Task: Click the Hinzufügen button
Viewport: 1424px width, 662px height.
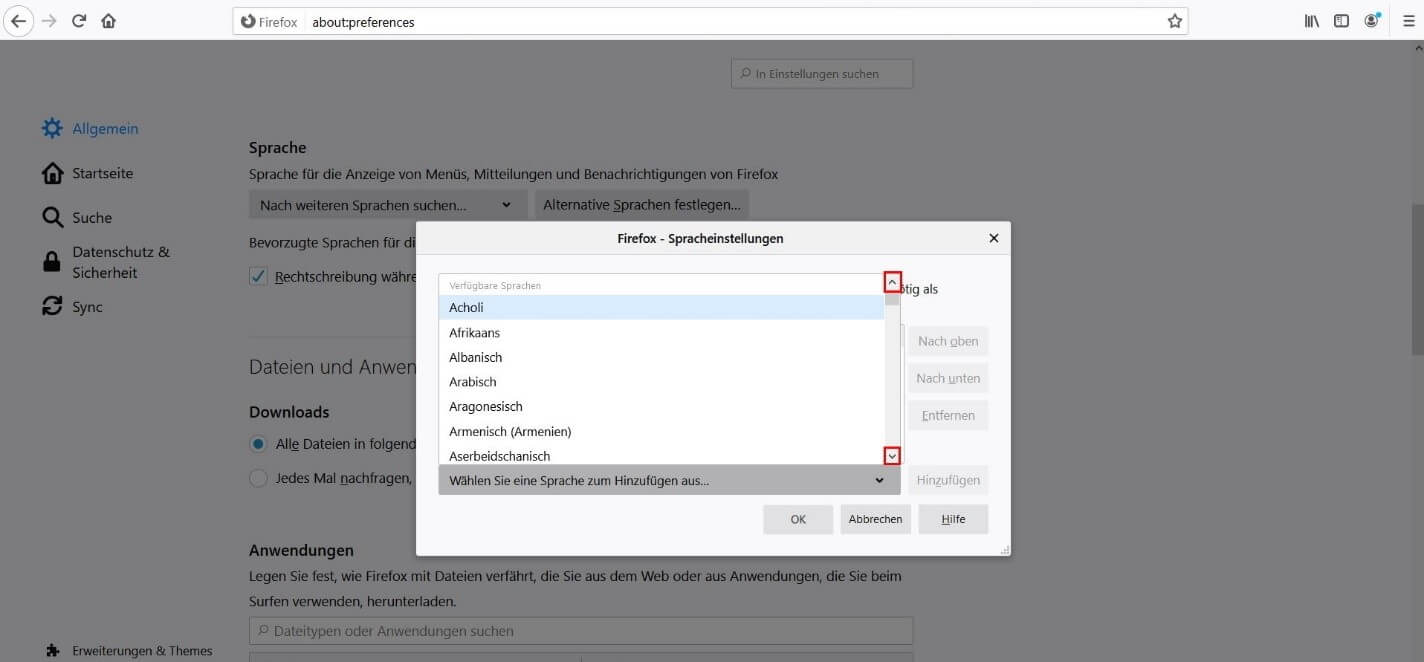Action: coord(948,480)
